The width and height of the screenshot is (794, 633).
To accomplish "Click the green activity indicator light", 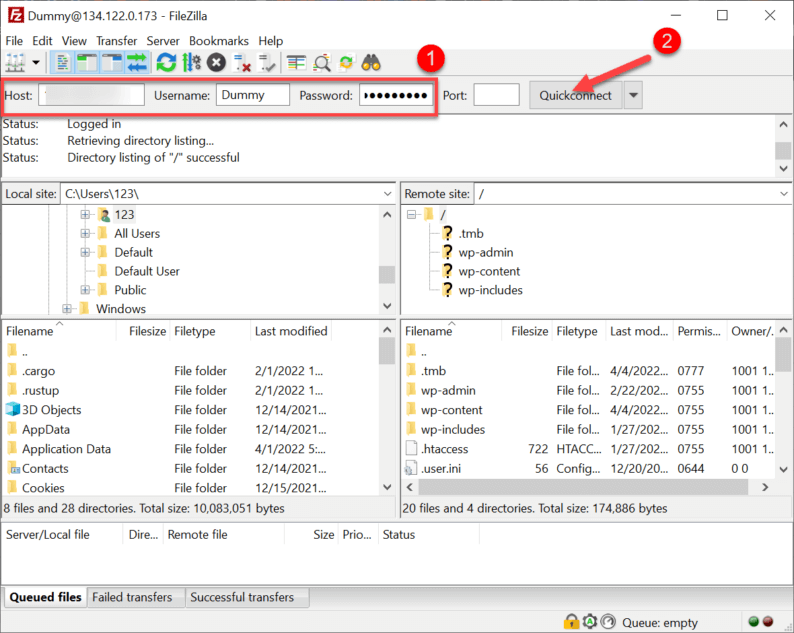I will (x=753, y=621).
